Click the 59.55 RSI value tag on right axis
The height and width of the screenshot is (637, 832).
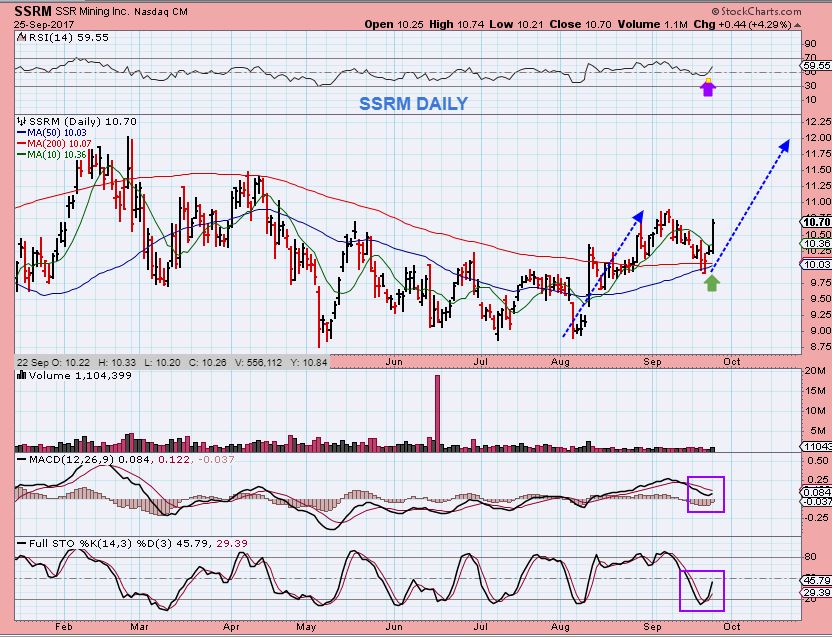coord(818,66)
